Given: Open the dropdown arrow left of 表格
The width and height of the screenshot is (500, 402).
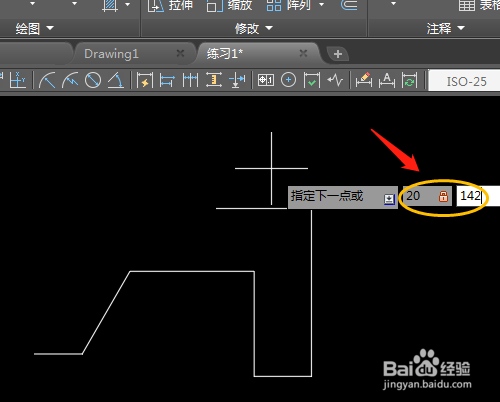Looking at the screenshot, I should 394,4.
